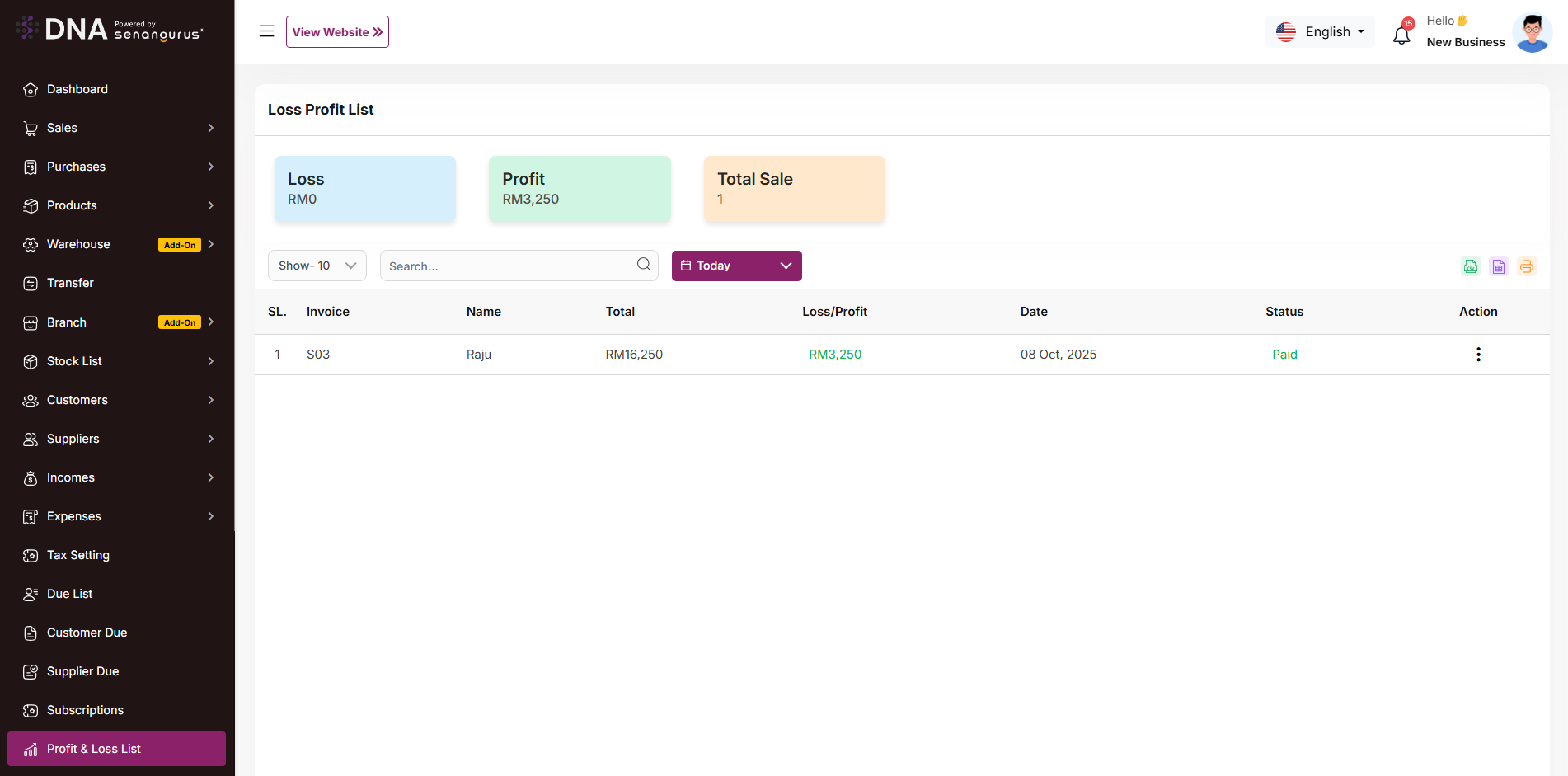Click the orange print icon
Image resolution: width=1568 pixels, height=776 pixels.
(x=1526, y=266)
